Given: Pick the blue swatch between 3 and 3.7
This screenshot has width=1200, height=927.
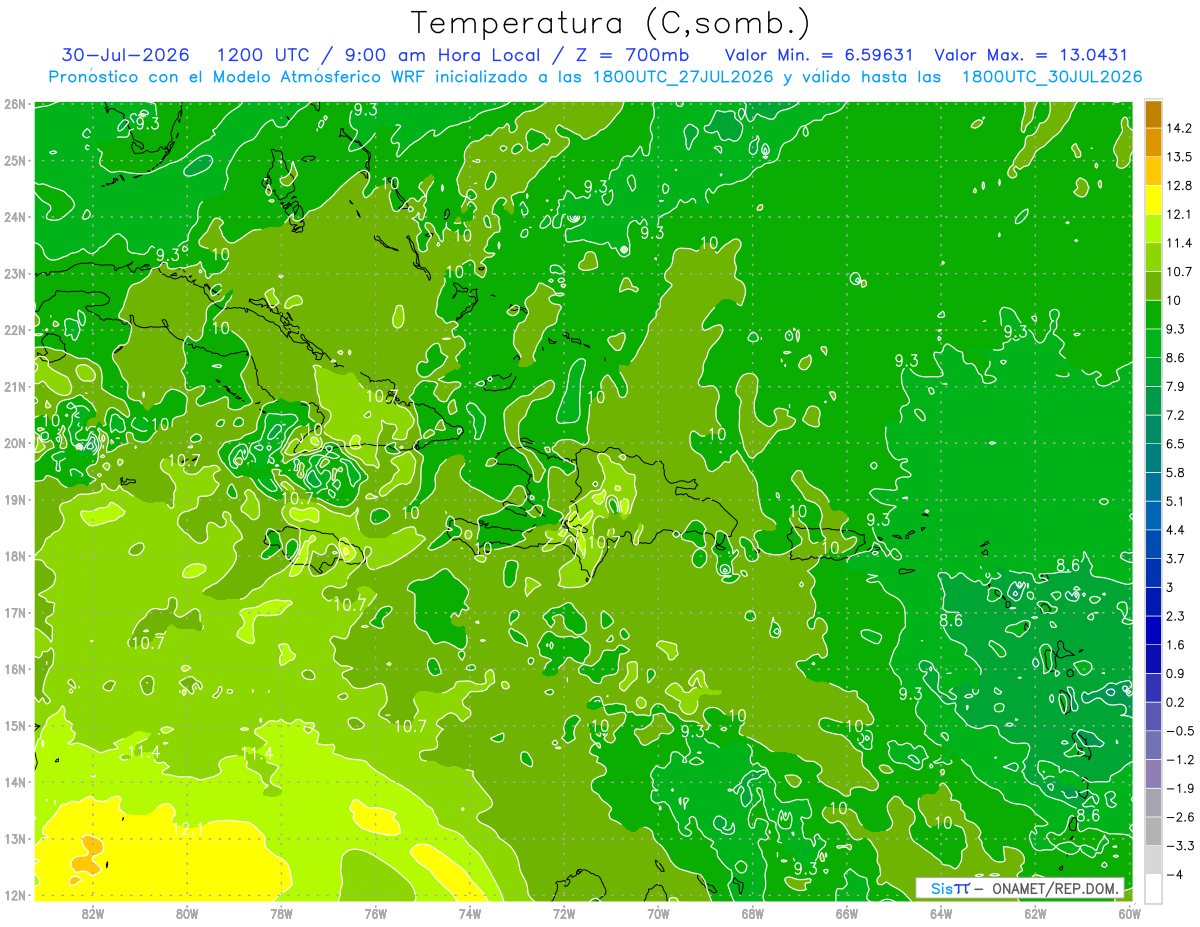Looking at the screenshot, I should [1153, 572].
